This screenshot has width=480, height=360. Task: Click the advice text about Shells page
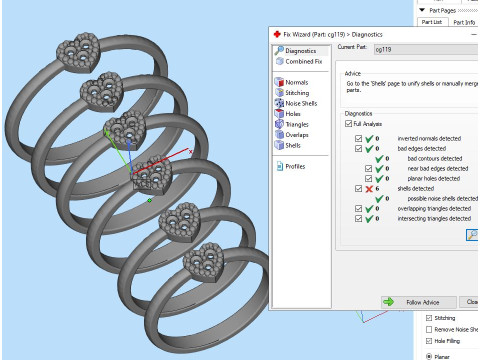pos(412,87)
